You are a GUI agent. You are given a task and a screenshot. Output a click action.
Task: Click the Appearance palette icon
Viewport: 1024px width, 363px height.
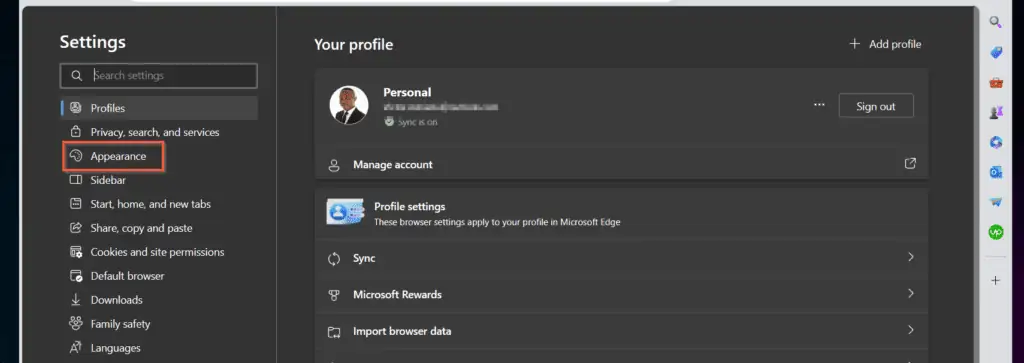point(76,156)
